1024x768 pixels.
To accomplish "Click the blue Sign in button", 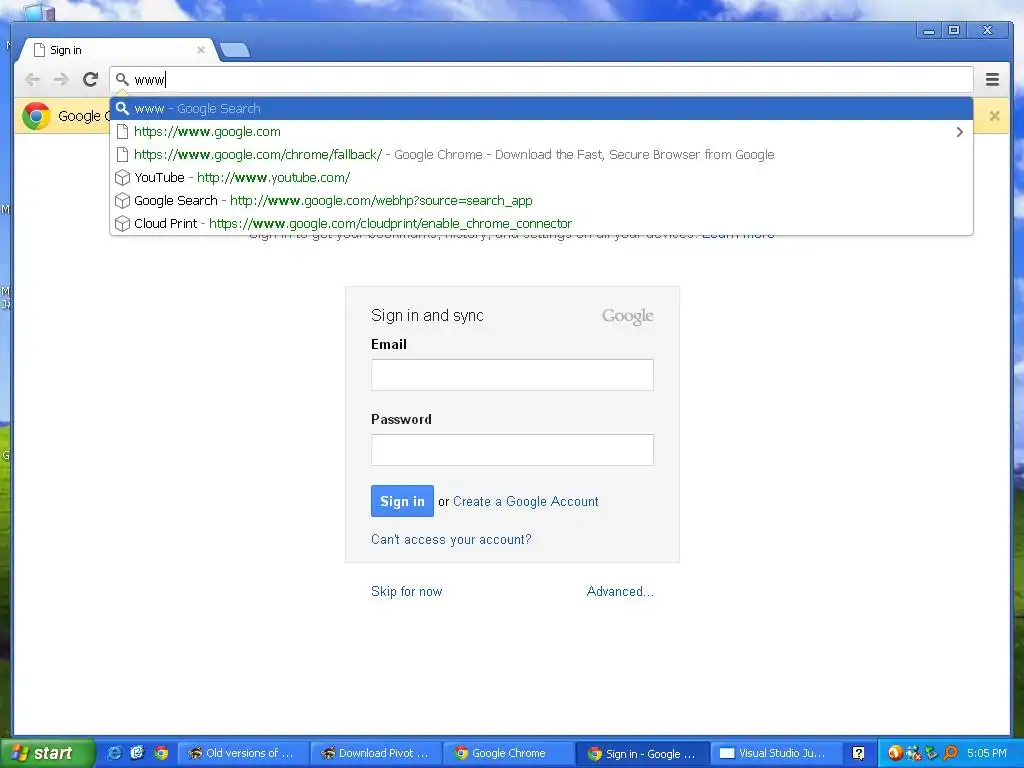I will 402,501.
